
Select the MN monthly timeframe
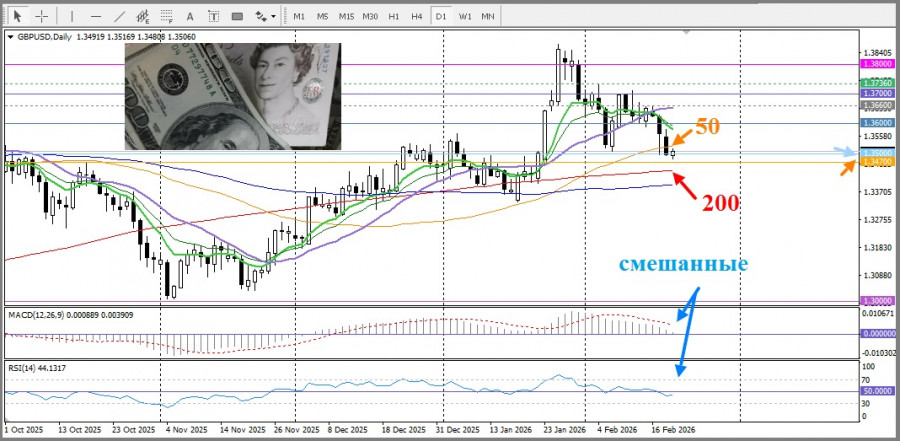tap(488, 16)
